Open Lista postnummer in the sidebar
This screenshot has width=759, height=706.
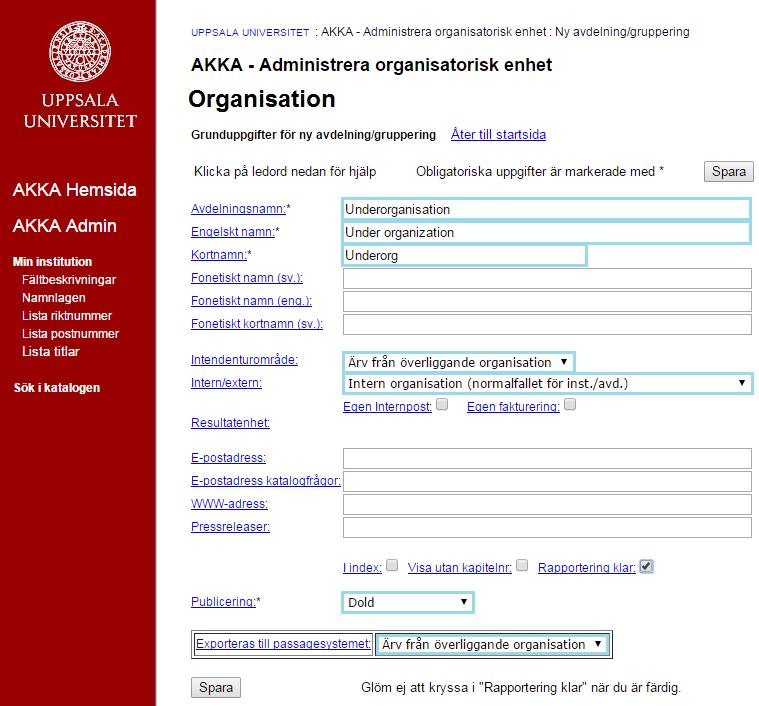click(x=70, y=333)
